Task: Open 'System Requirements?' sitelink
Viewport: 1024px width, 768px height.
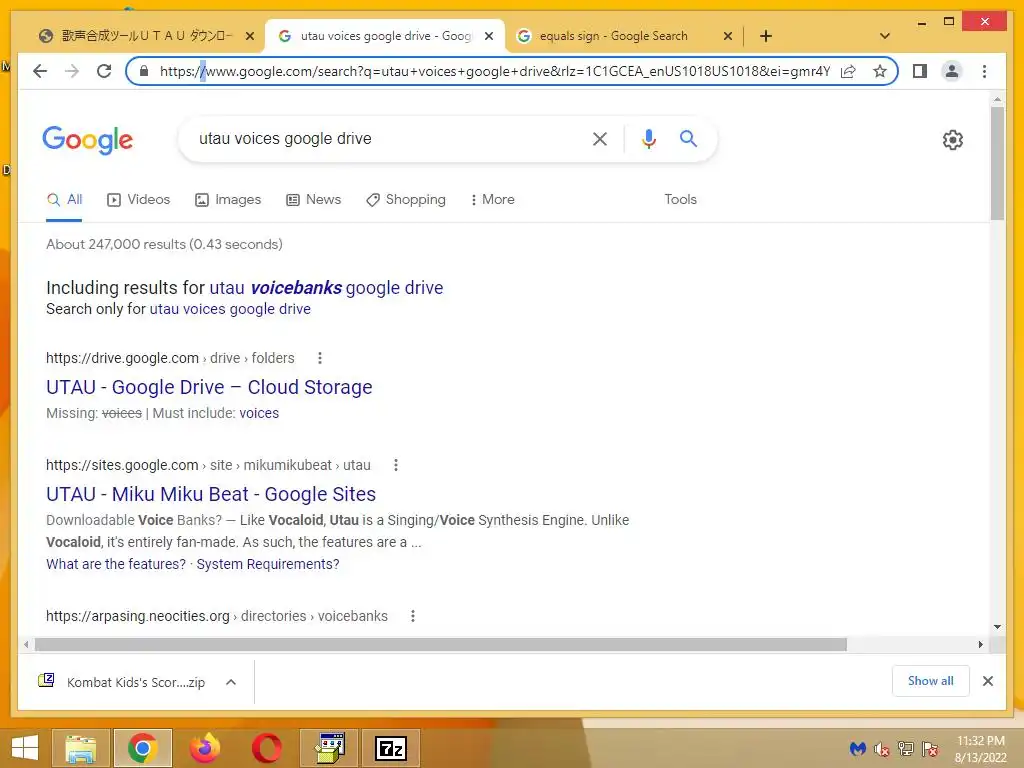Action: tap(268, 564)
